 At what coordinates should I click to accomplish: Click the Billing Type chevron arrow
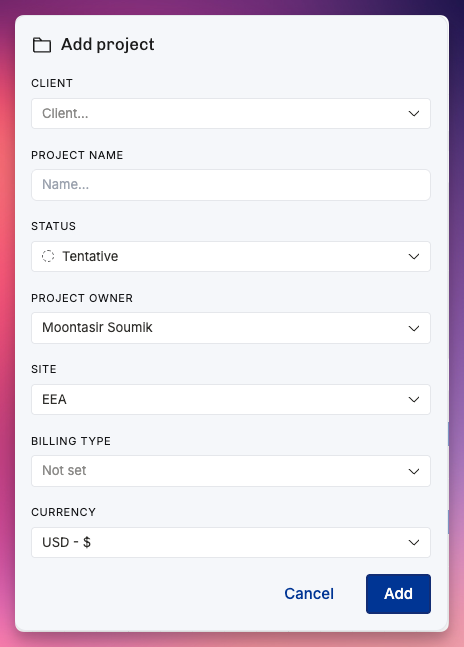pyautogui.click(x=414, y=471)
